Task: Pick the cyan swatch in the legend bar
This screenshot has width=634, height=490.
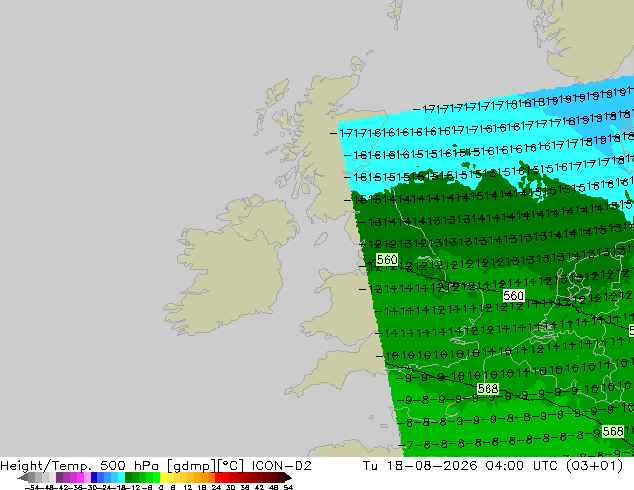Action: (x=121, y=477)
